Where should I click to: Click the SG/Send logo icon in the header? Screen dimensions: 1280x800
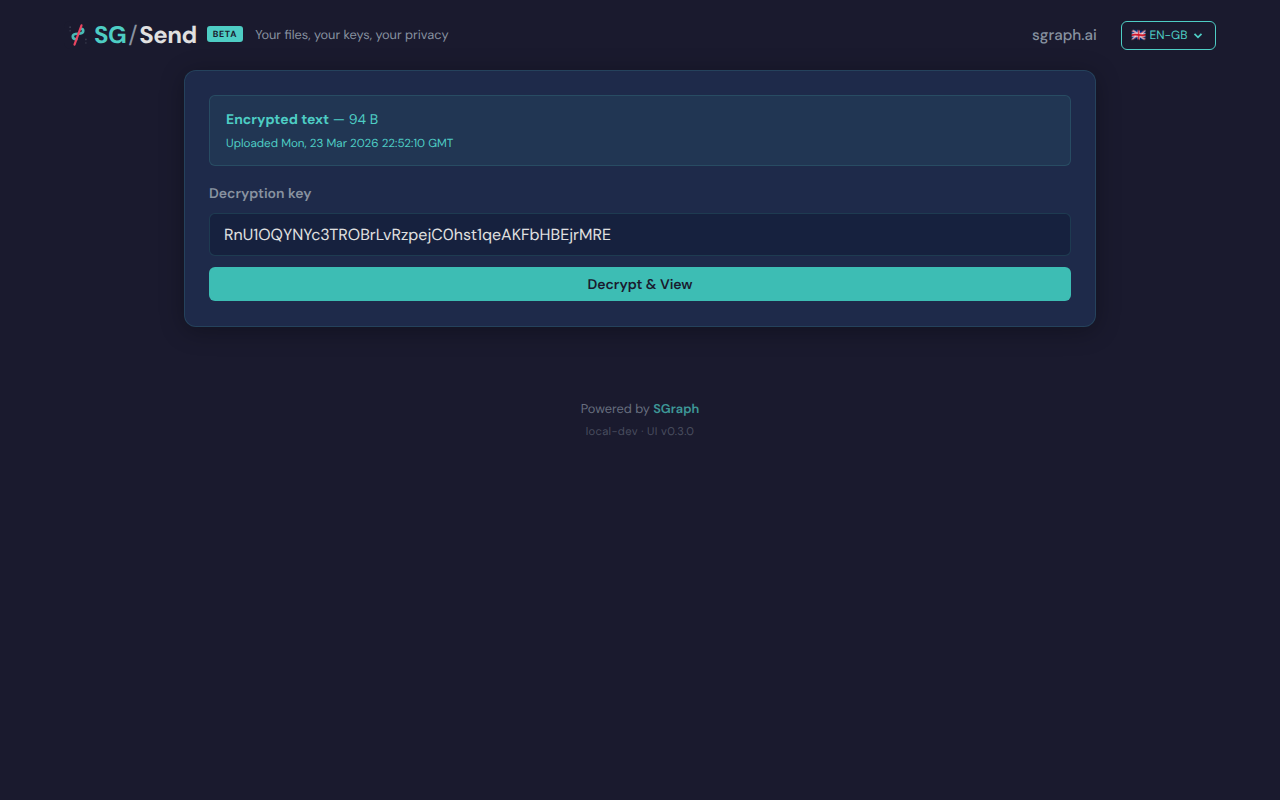(x=77, y=34)
